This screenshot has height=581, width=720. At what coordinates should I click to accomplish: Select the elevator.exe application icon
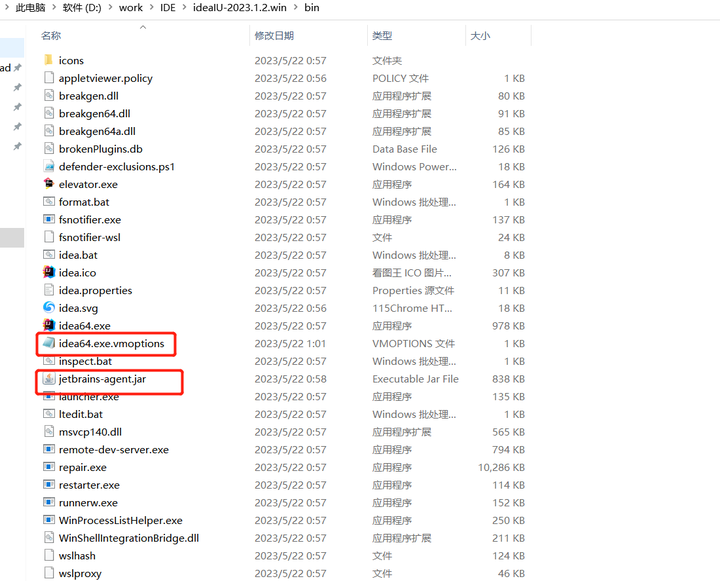click(49, 184)
